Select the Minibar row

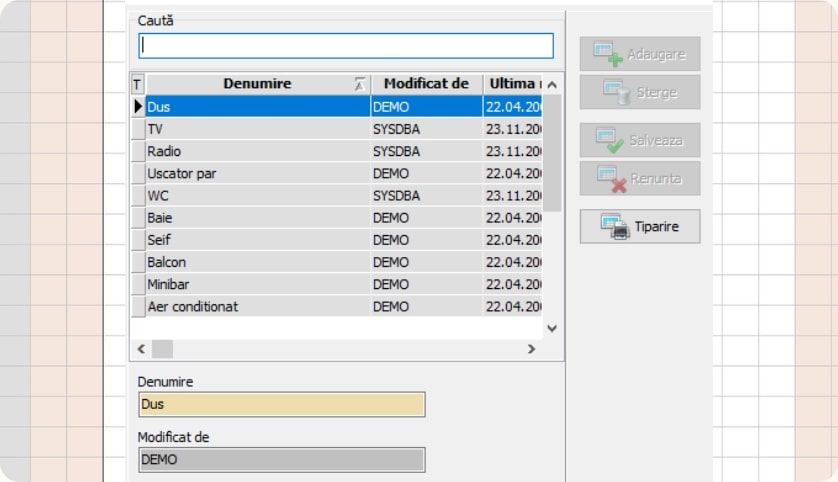click(x=257, y=284)
